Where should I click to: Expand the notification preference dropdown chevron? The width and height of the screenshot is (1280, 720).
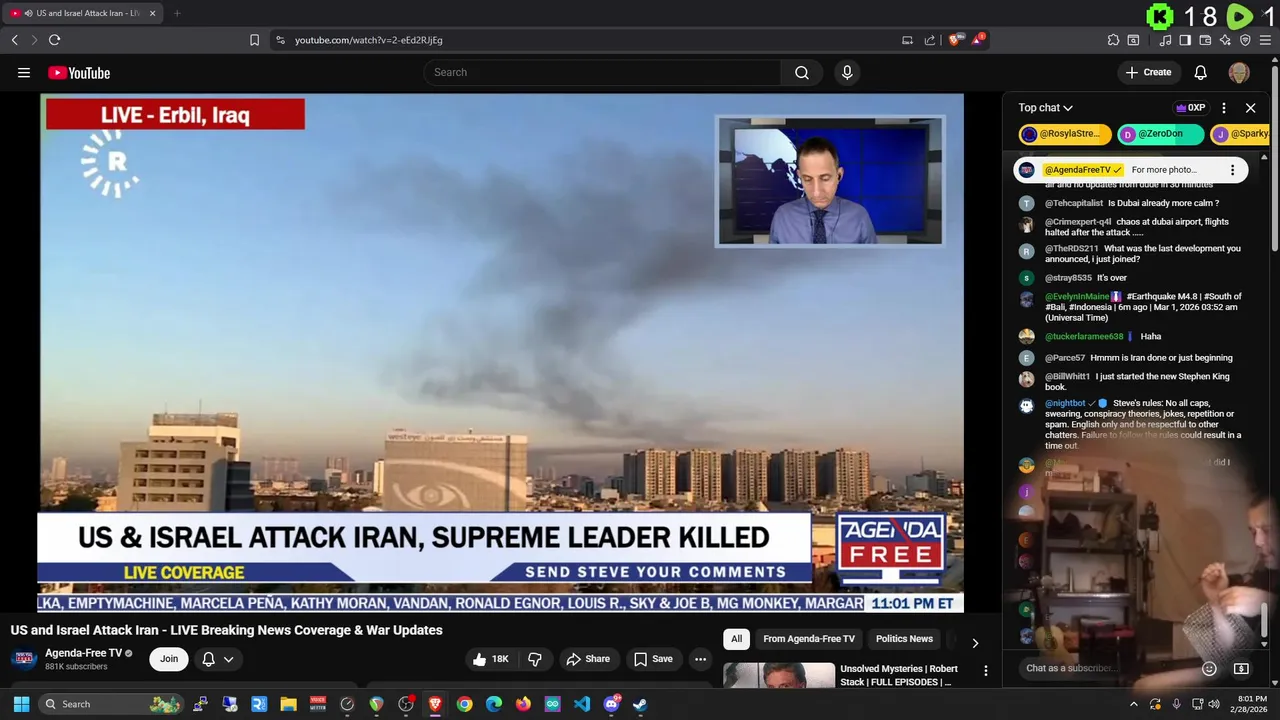point(229,659)
